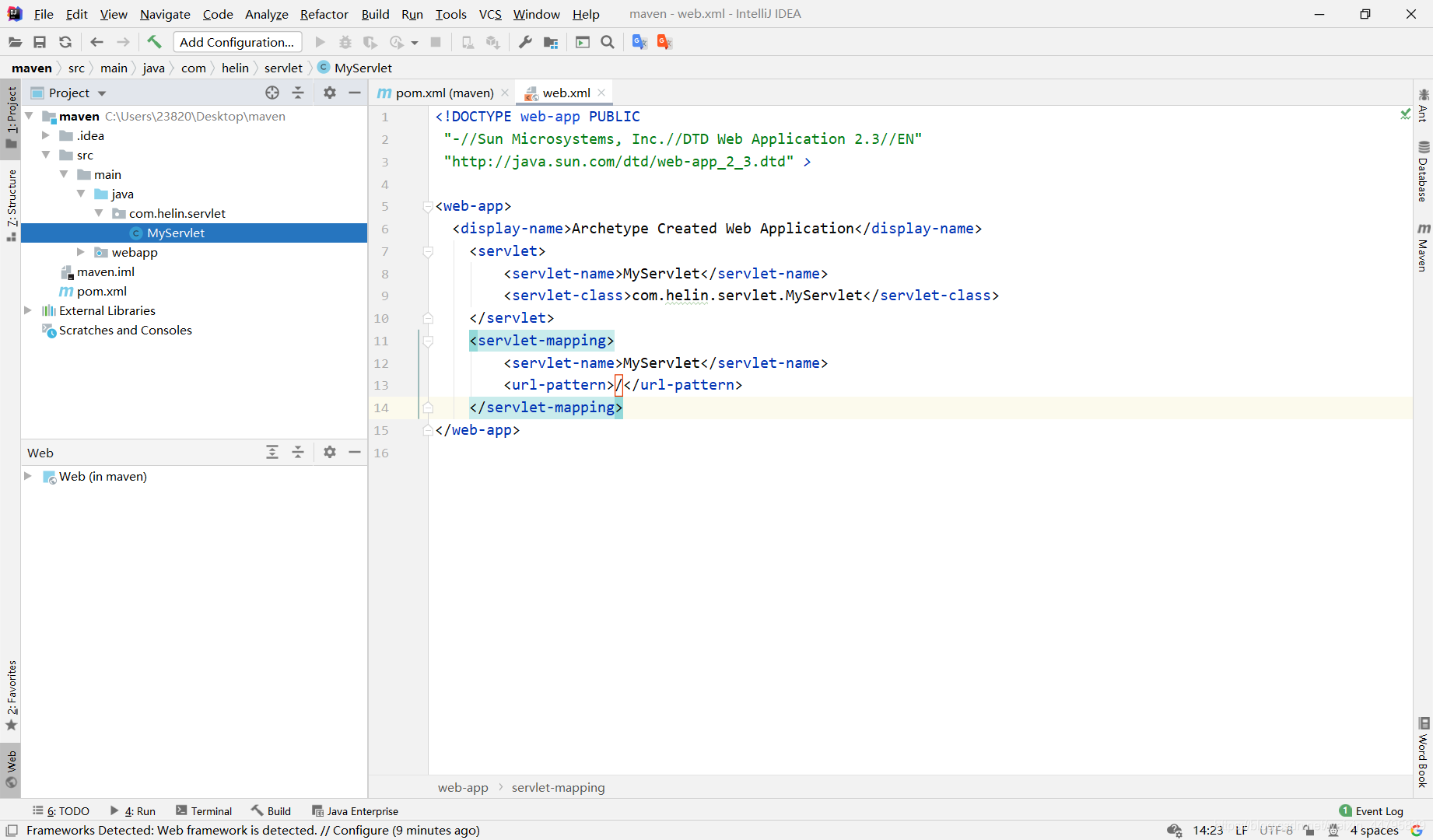This screenshot has height=840, width=1433.
Task: Open the Java Enterprise tool window
Action: (355, 810)
